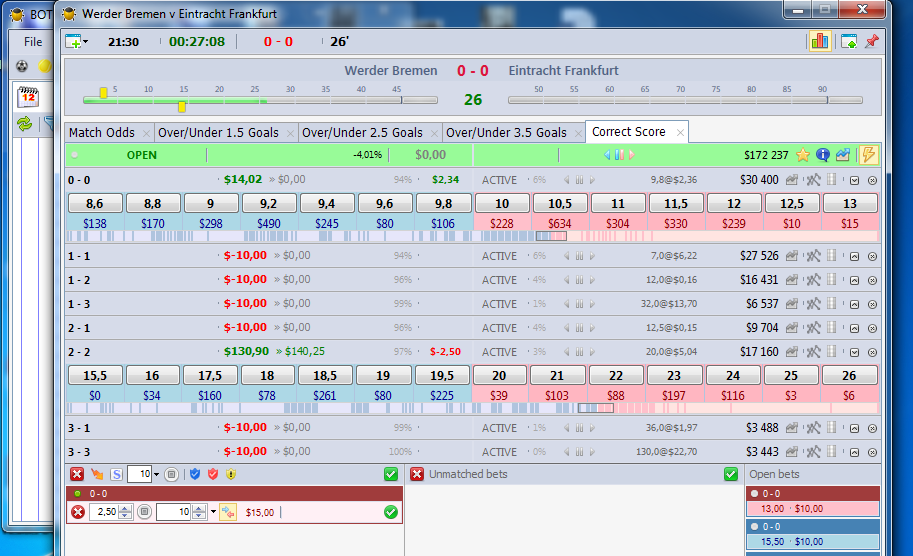Click the red X cancel-all icon in bet slip toolbar

[x=77, y=474]
